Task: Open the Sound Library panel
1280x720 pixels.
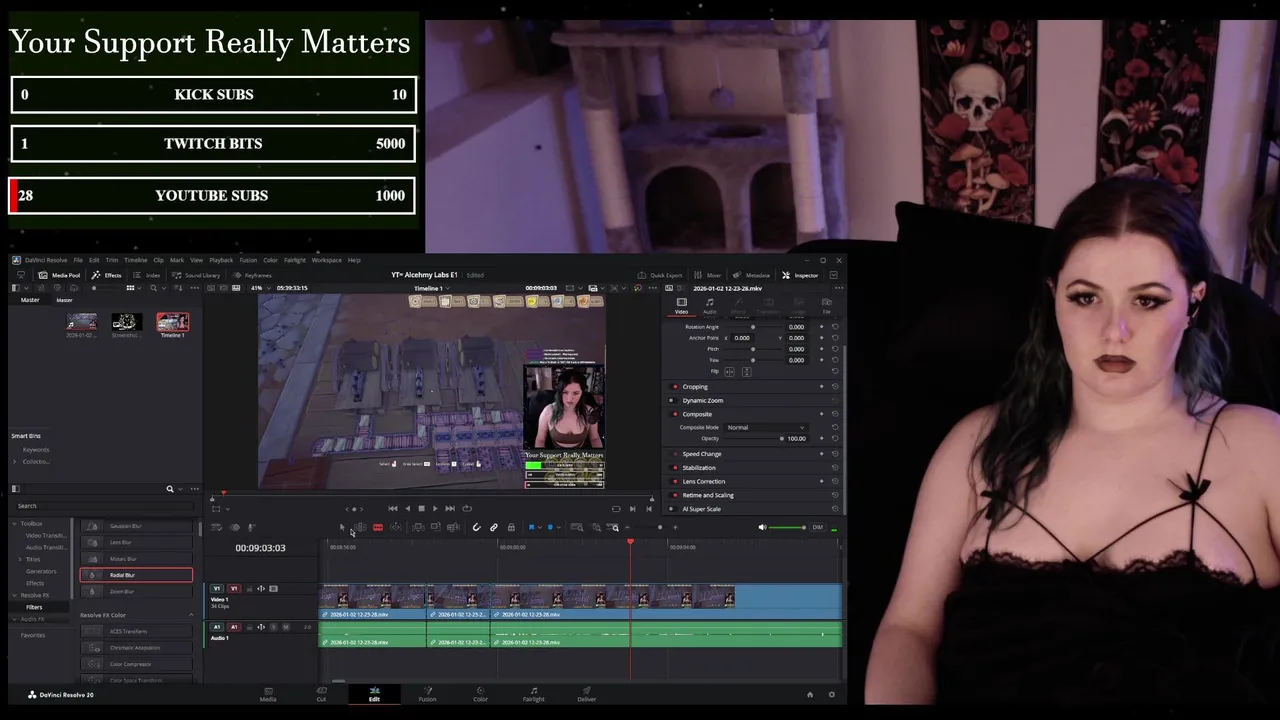Action: pyautogui.click(x=195, y=275)
